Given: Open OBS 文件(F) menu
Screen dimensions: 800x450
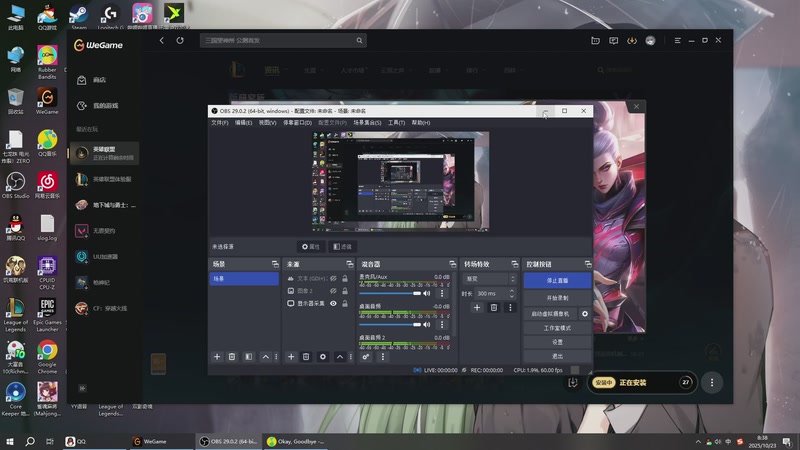Looking at the screenshot, I should [x=220, y=123].
